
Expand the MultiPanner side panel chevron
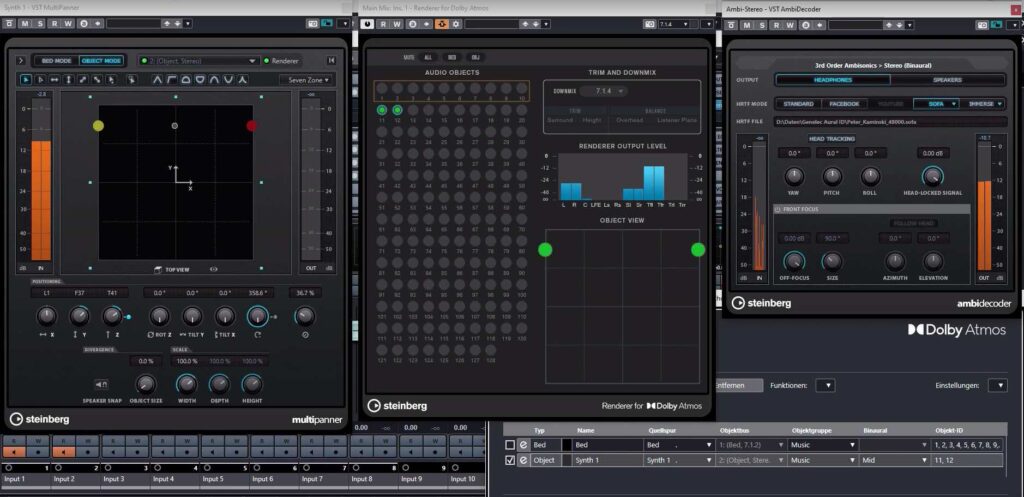(x=21, y=61)
